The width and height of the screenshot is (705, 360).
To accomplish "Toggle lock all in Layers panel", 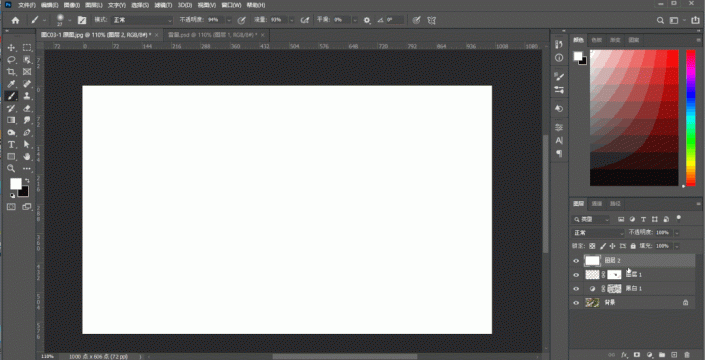I will (x=633, y=246).
